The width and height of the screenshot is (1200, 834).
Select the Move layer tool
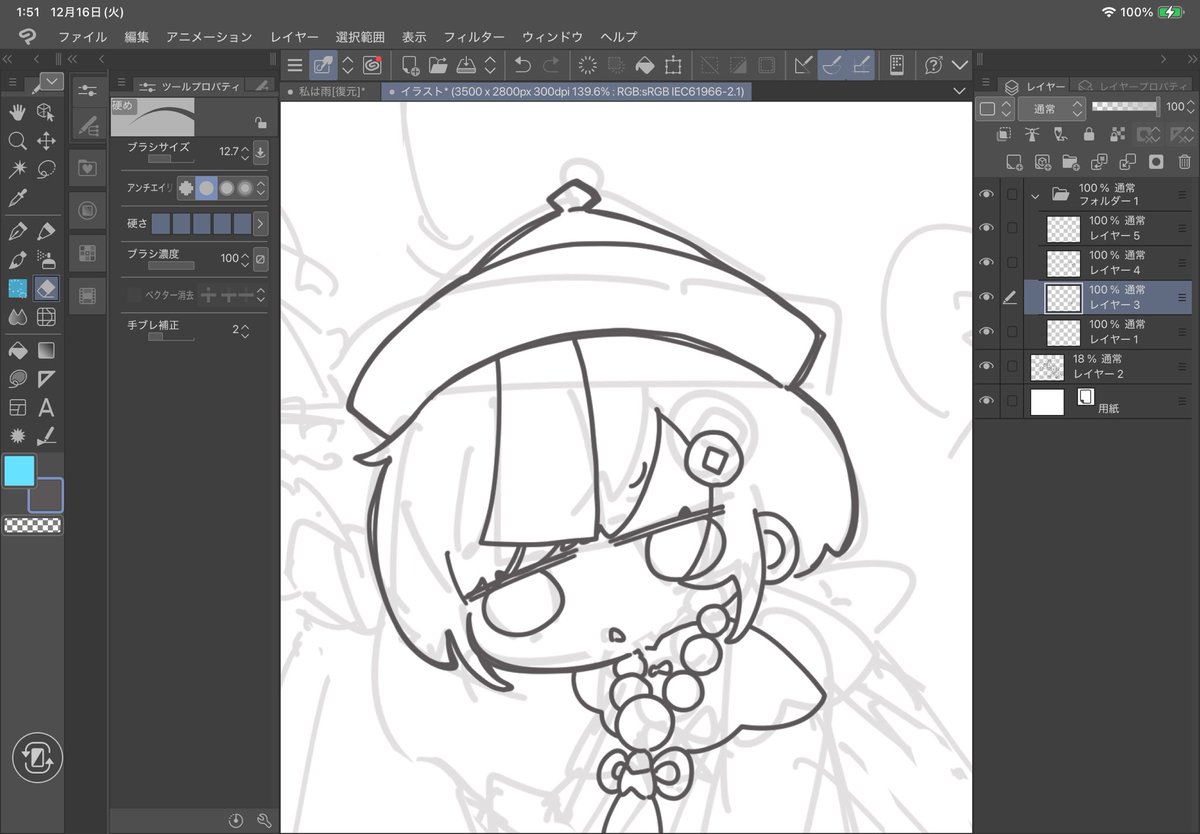(x=46, y=141)
